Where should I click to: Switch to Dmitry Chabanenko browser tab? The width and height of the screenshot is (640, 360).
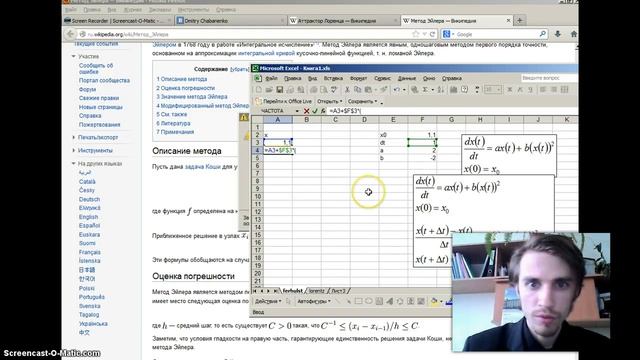coord(230,20)
